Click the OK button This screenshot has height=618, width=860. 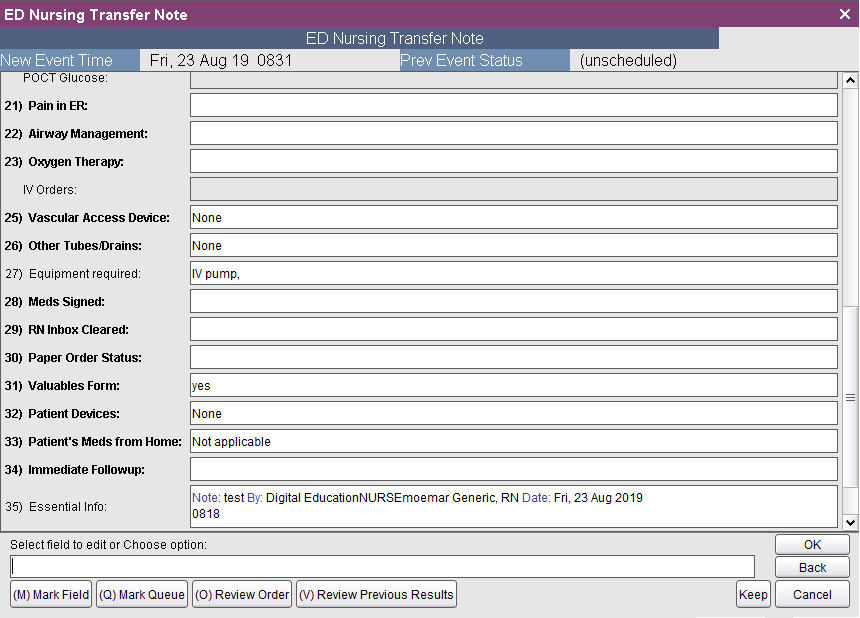[811, 544]
